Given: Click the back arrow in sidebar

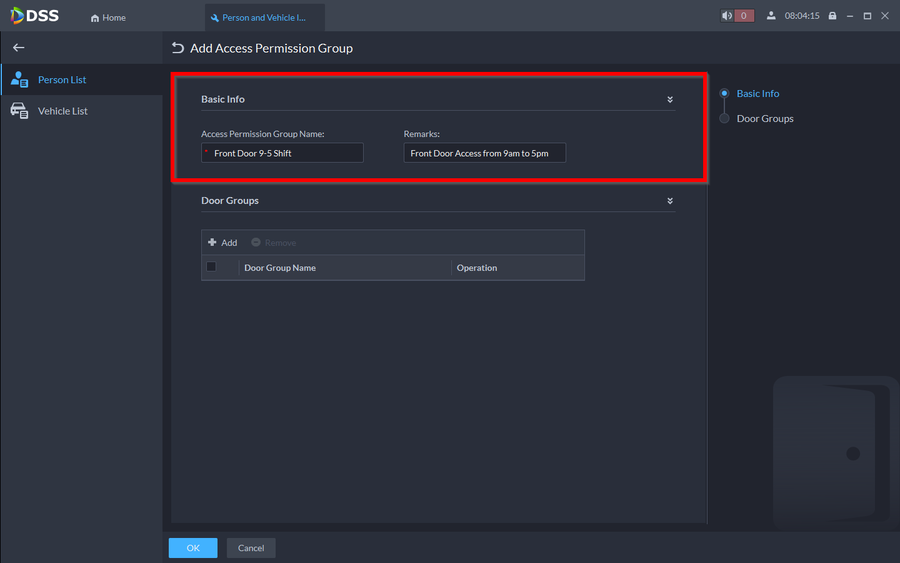Looking at the screenshot, I should (x=18, y=47).
